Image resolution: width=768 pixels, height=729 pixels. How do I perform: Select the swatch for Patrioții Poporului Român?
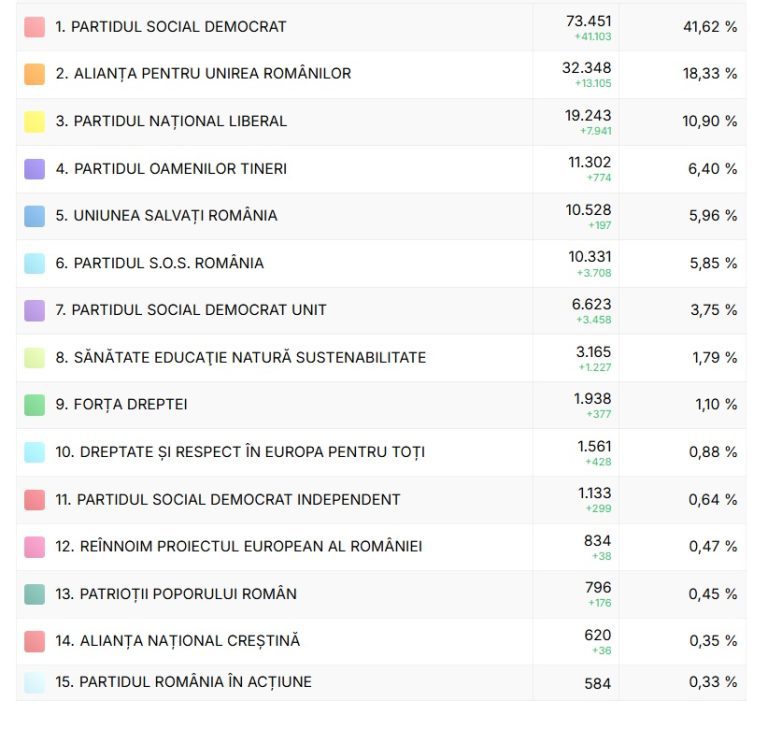[x=34, y=594]
